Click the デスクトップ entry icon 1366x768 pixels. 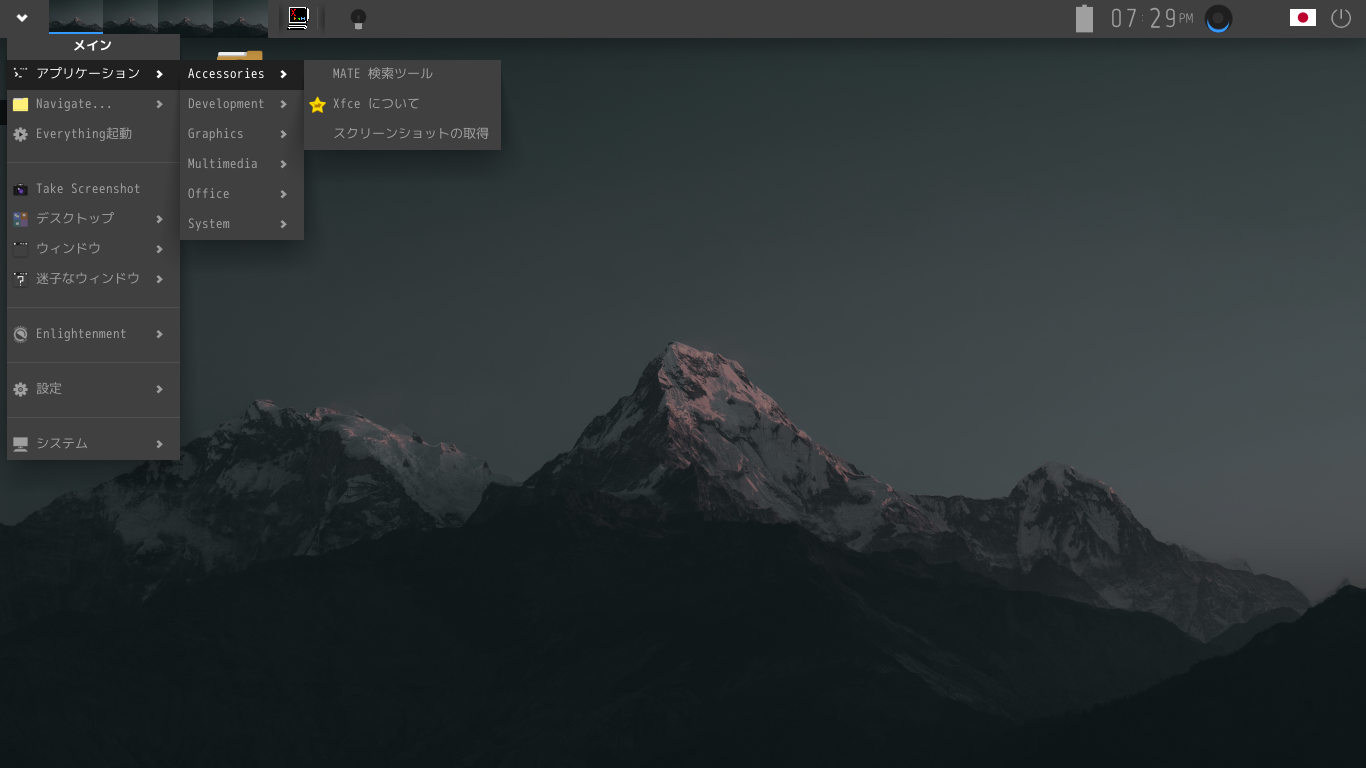pyautogui.click(x=20, y=219)
